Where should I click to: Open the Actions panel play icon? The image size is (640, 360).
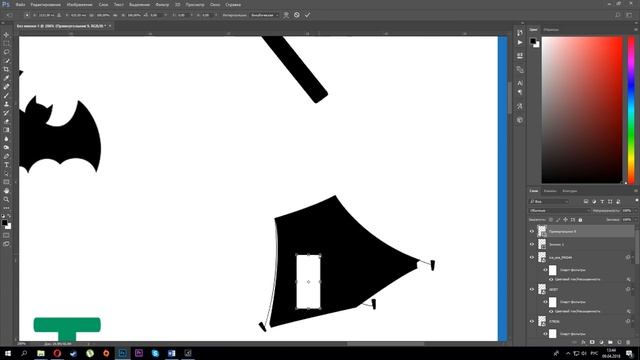tap(520, 42)
